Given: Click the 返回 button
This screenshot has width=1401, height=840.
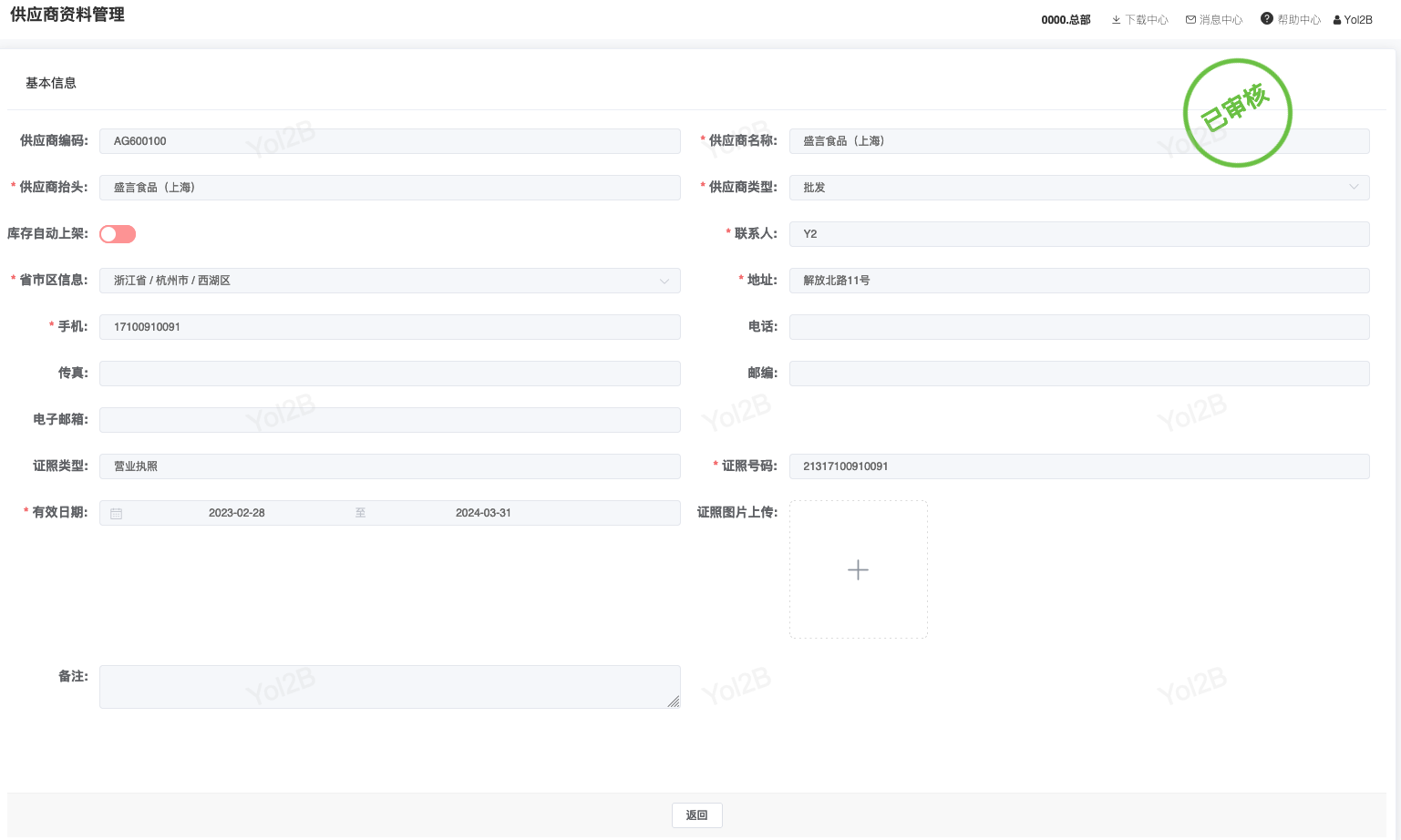Looking at the screenshot, I should pyautogui.click(x=697, y=815).
